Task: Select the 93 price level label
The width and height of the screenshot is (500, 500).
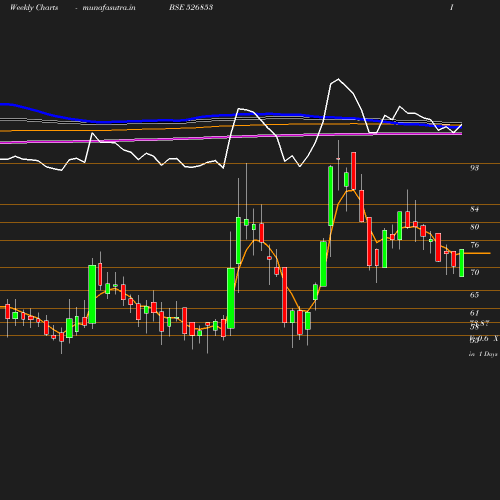Action: (474, 168)
